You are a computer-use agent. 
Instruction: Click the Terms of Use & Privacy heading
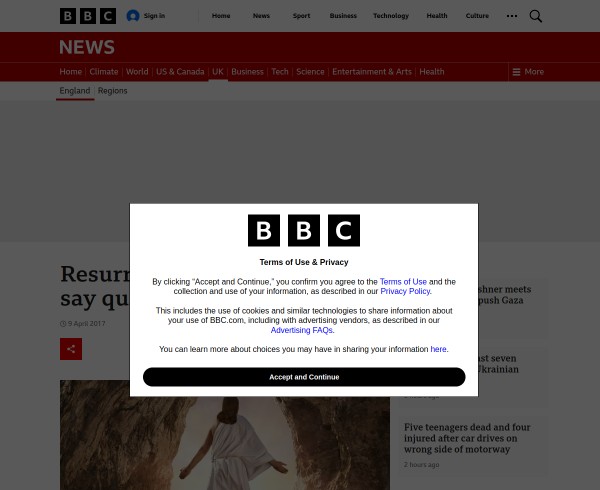point(304,262)
